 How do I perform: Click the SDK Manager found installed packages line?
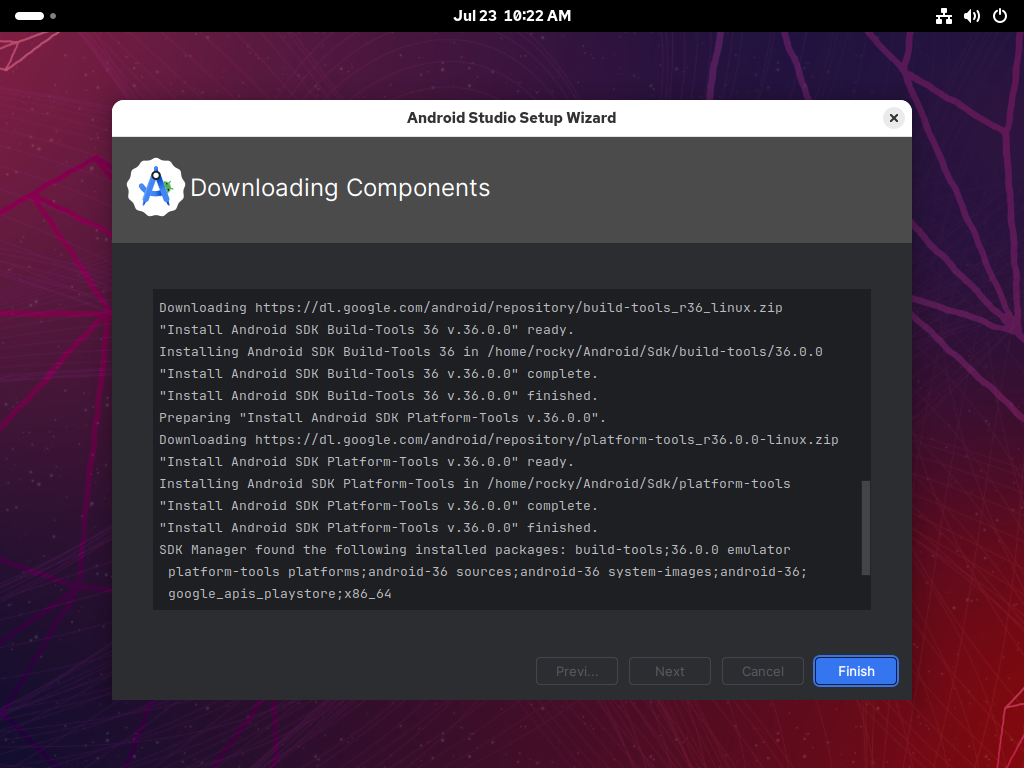[x=475, y=550]
